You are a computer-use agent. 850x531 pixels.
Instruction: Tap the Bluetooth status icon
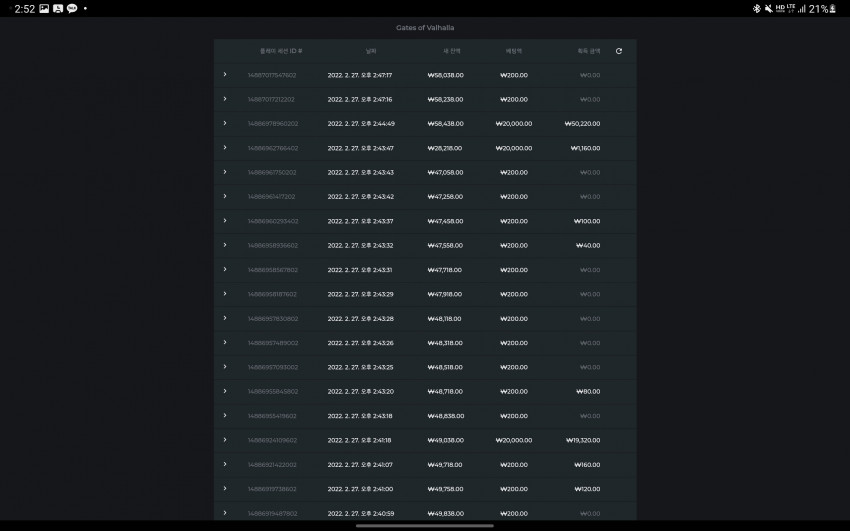click(757, 8)
